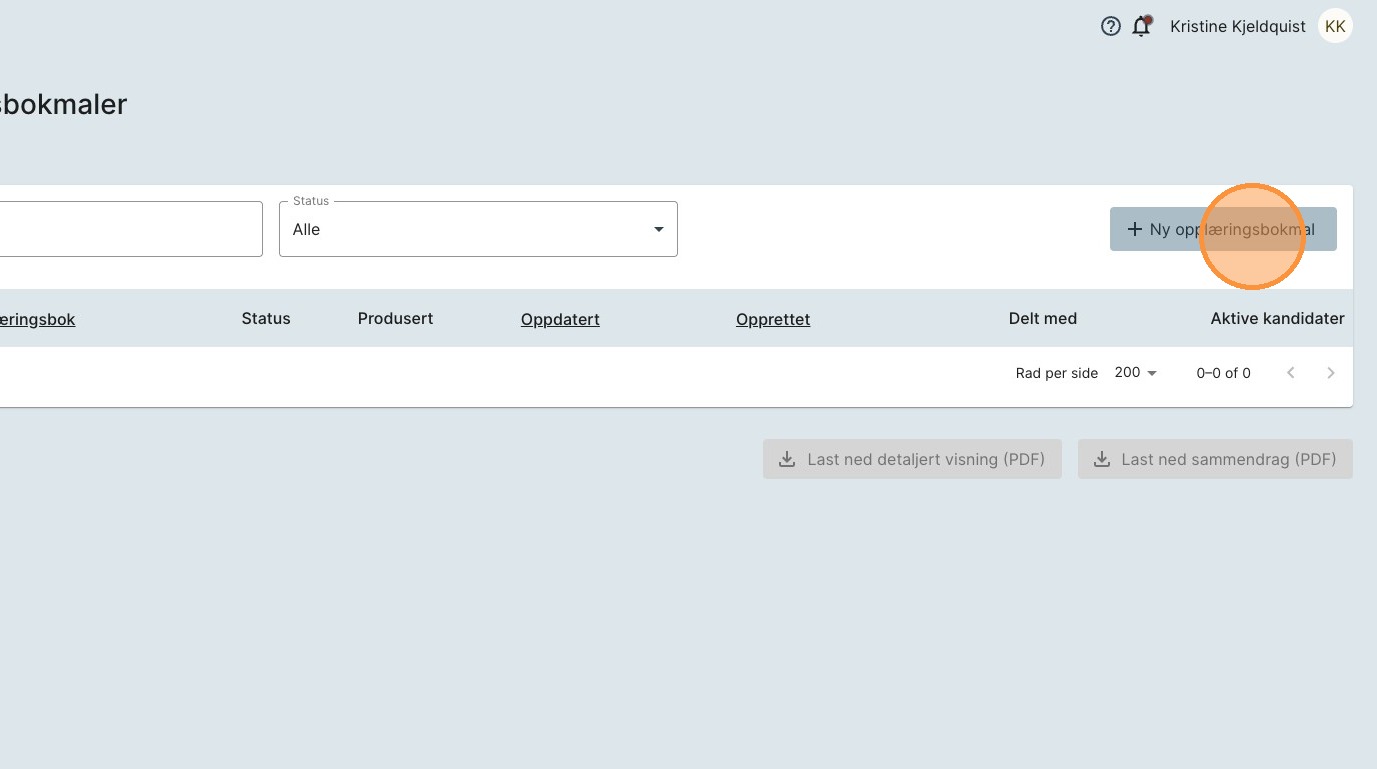Image resolution: width=1377 pixels, height=769 pixels.
Task: Sort by the opplæringsbok name column header
Action: point(37,319)
